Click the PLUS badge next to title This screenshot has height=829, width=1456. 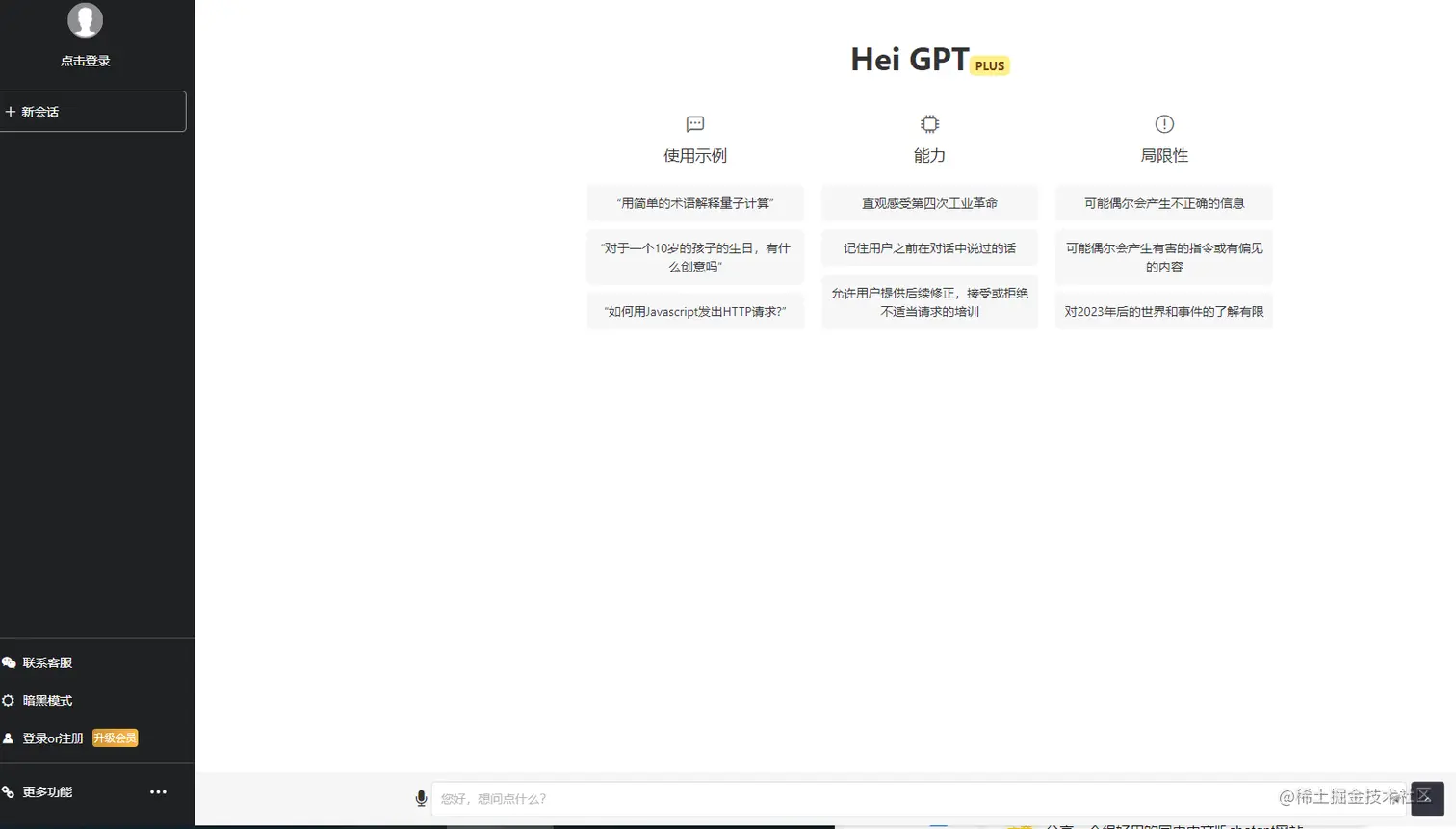pos(989,65)
